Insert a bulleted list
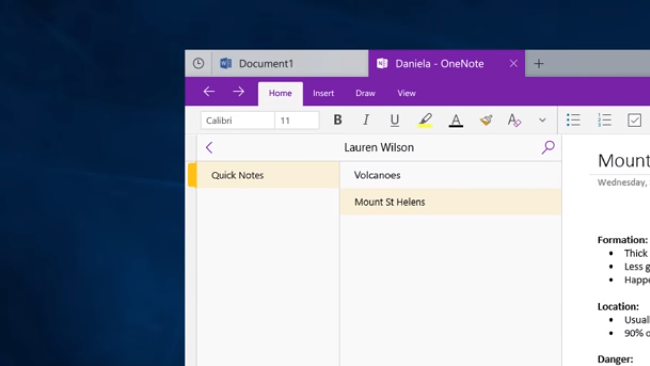Screen dimensions: 650x366 [573, 120]
